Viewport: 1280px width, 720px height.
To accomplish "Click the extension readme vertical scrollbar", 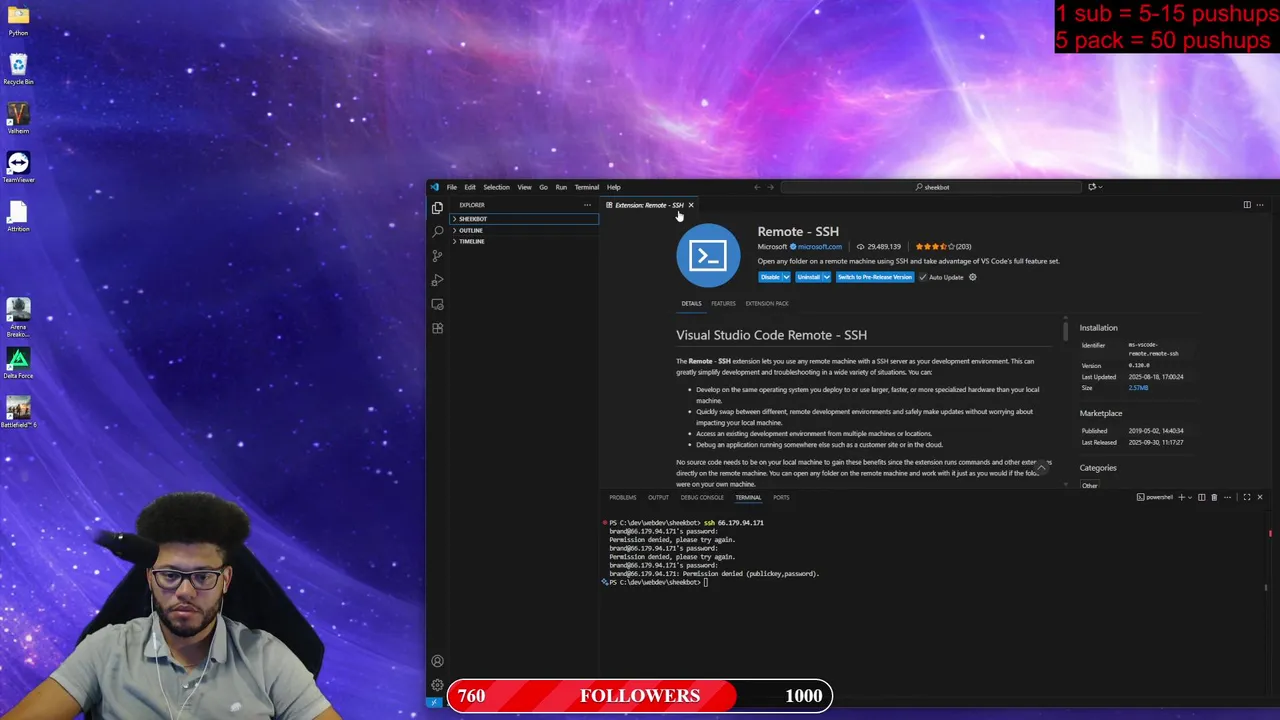I will pos(1065,331).
